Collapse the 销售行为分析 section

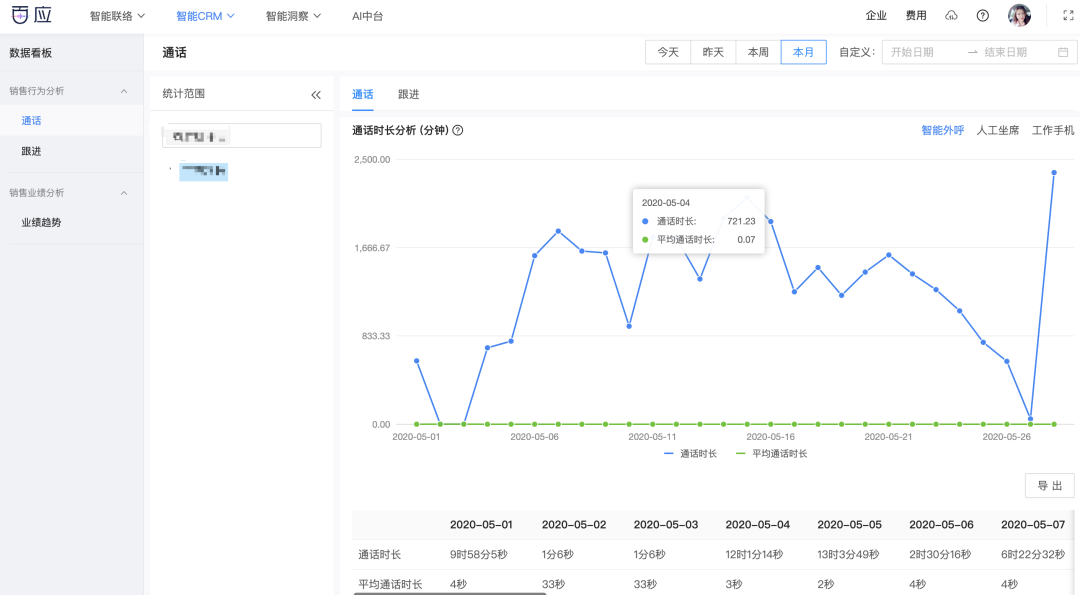click(124, 91)
